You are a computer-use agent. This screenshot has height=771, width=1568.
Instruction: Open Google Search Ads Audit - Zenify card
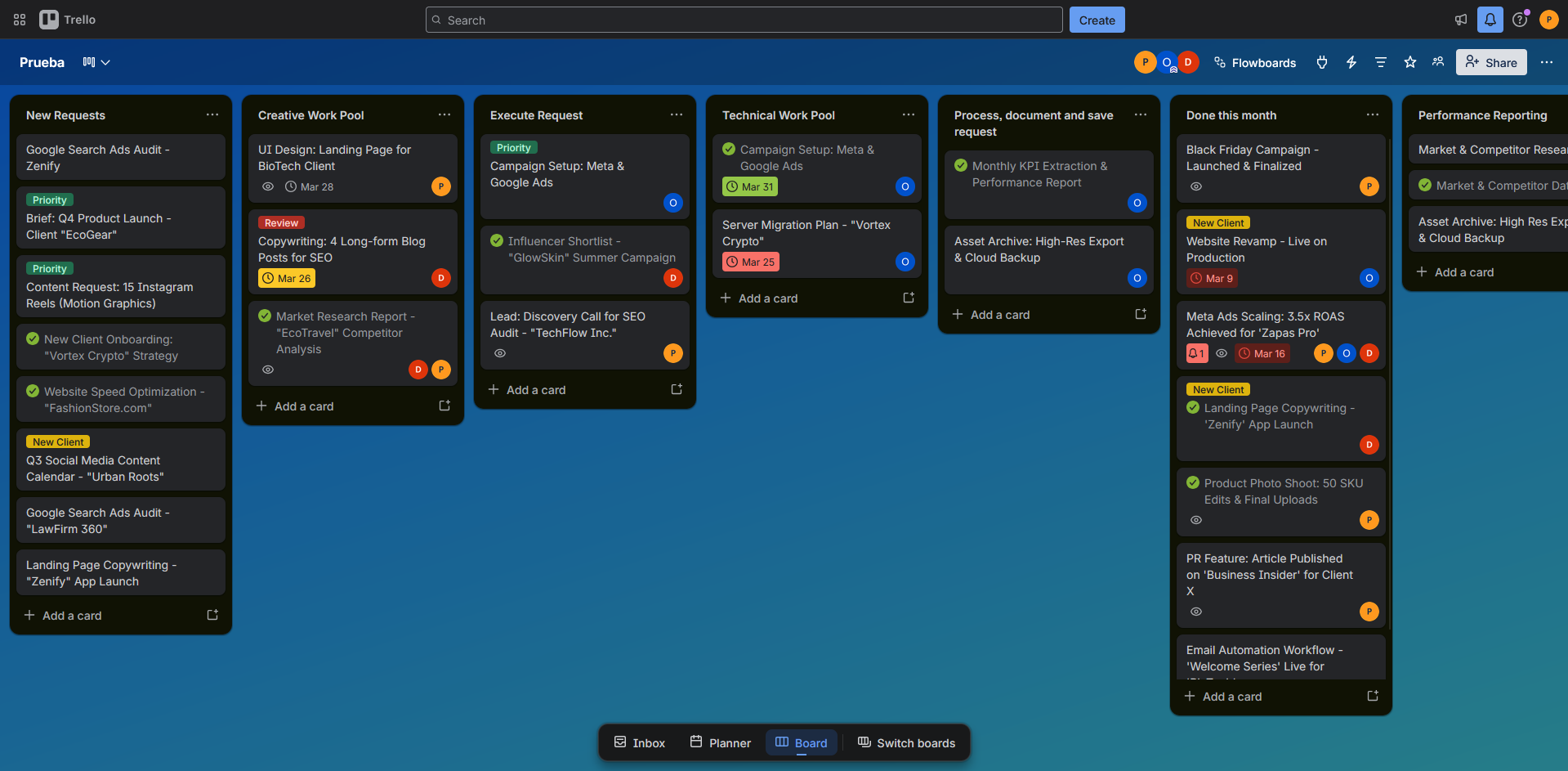tap(121, 157)
